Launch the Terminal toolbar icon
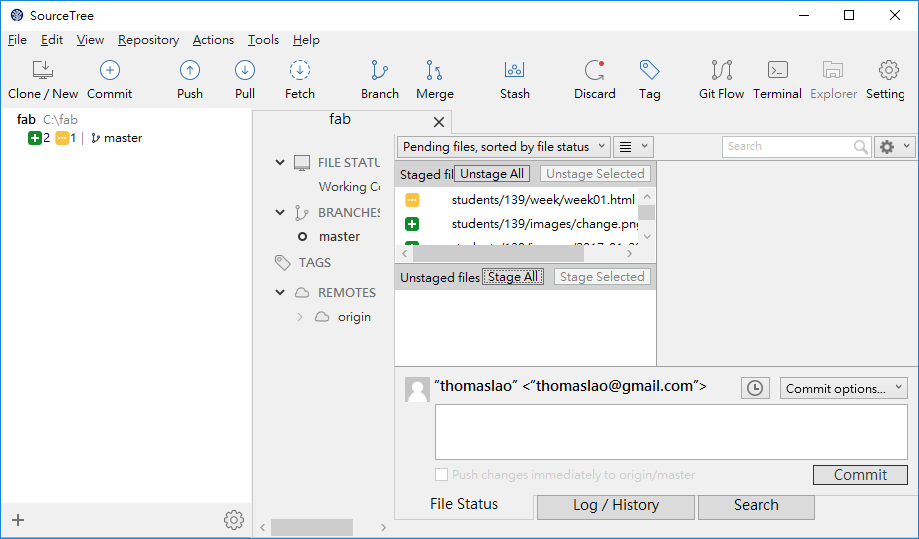Viewport: 919px width, 539px height. pyautogui.click(x=777, y=70)
